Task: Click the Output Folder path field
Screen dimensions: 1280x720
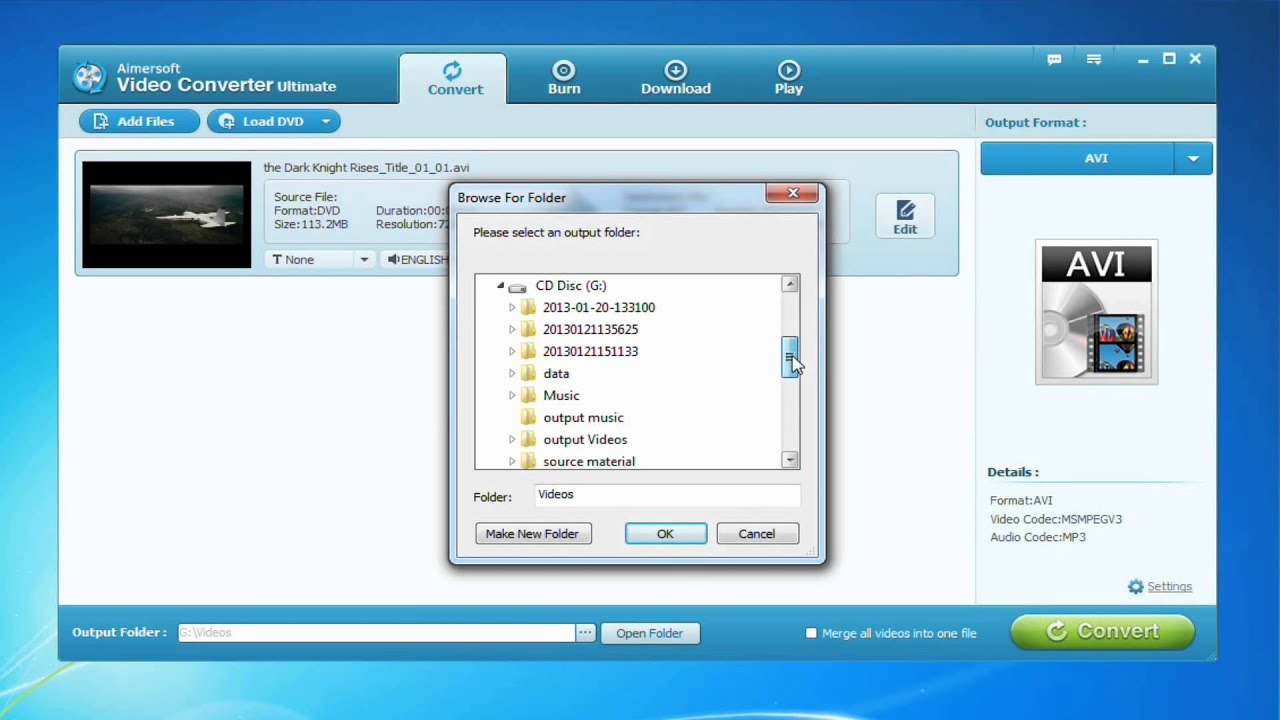Action: click(375, 633)
